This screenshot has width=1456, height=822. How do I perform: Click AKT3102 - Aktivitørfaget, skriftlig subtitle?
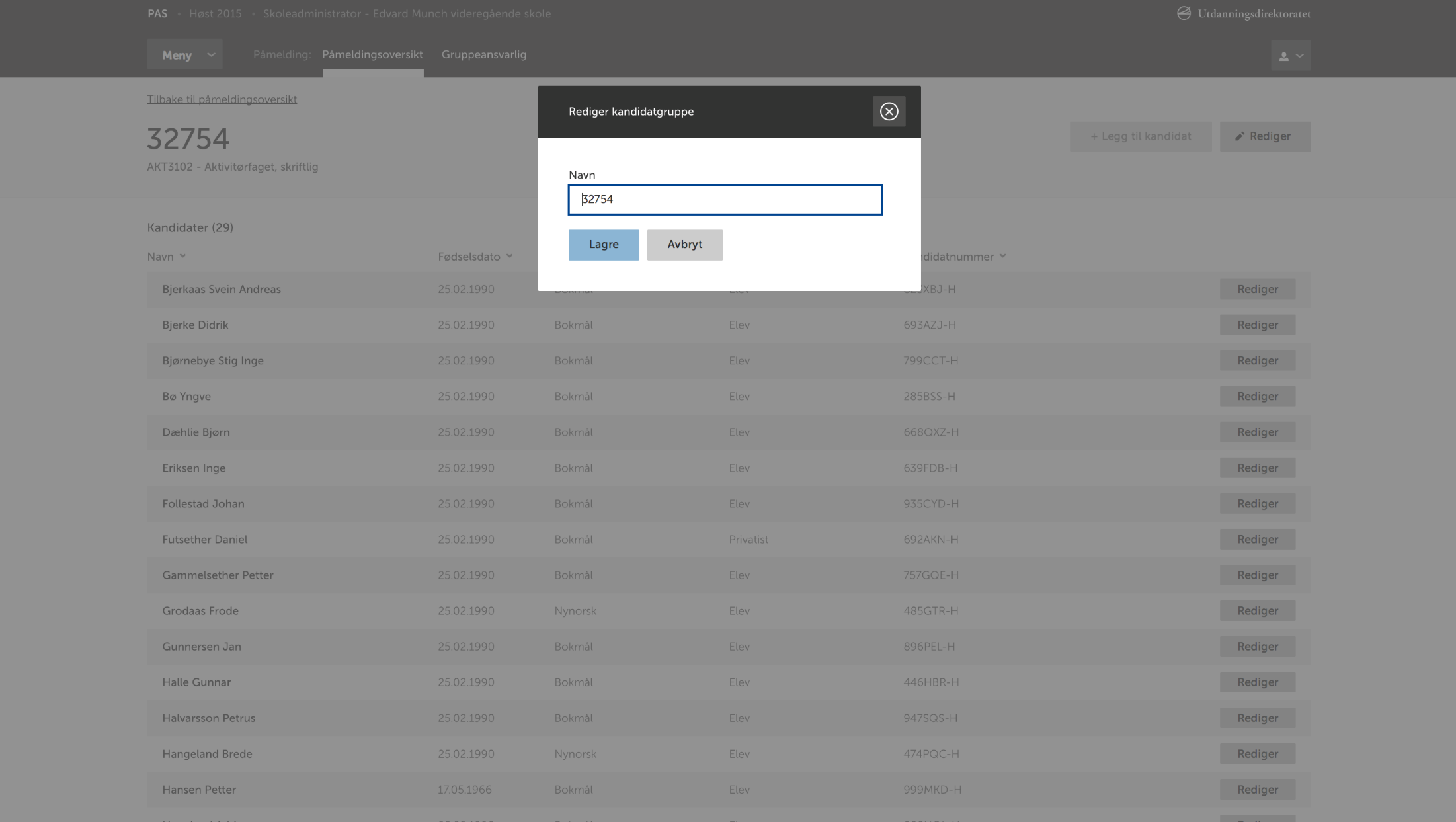coord(232,167)
